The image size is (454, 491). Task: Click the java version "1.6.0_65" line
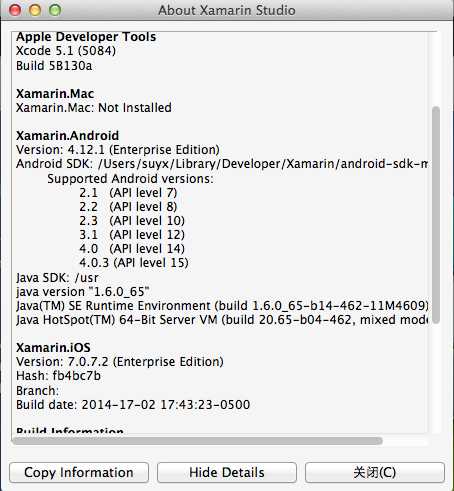coord(83,292)
